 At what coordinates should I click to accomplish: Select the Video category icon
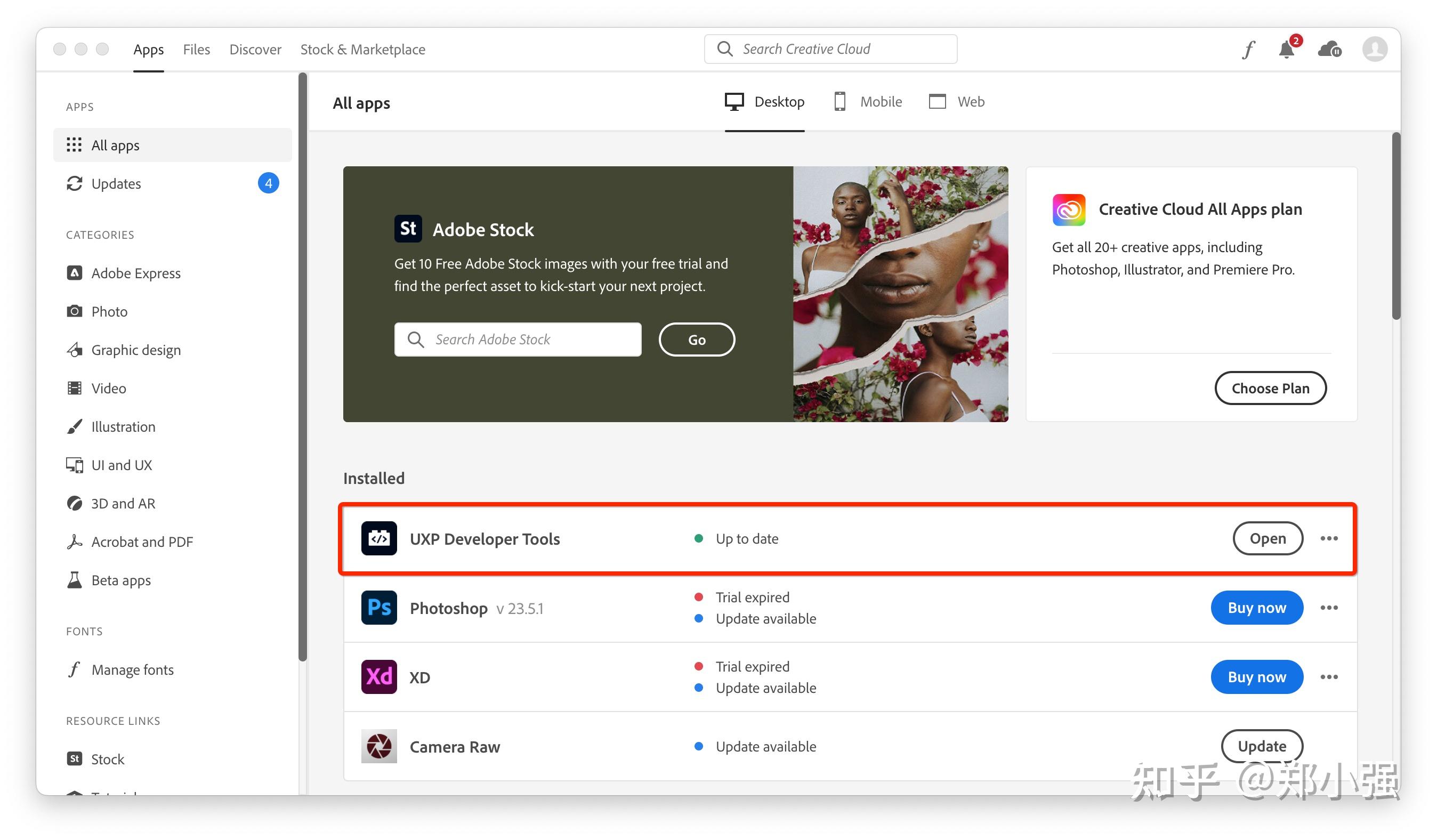pos(75,389)
